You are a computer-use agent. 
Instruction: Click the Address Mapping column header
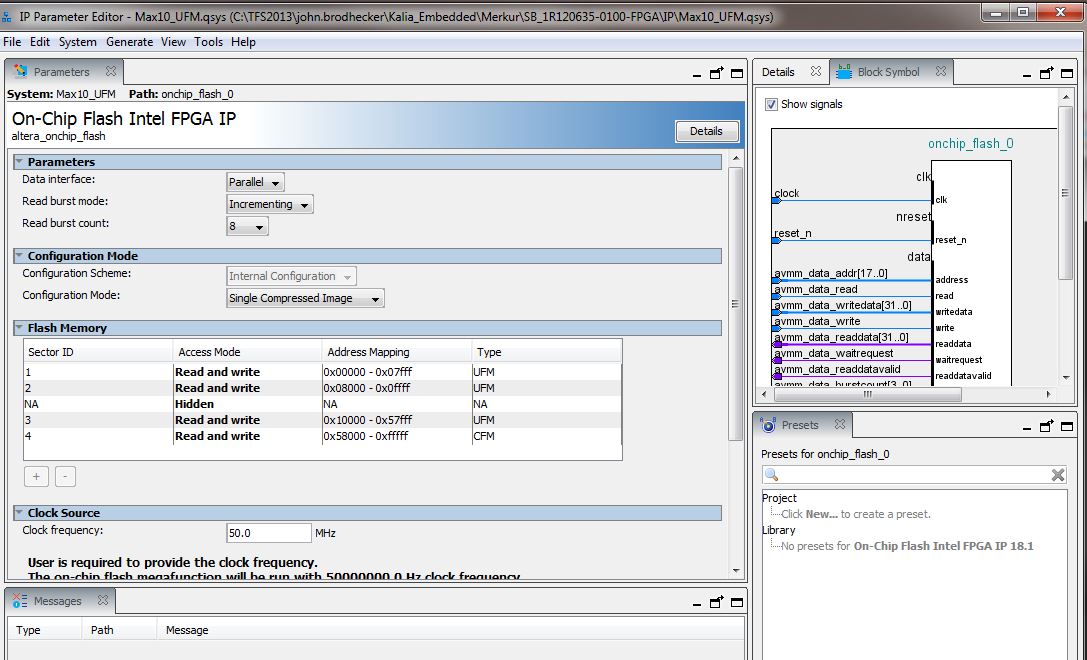[x=397, y=352]
